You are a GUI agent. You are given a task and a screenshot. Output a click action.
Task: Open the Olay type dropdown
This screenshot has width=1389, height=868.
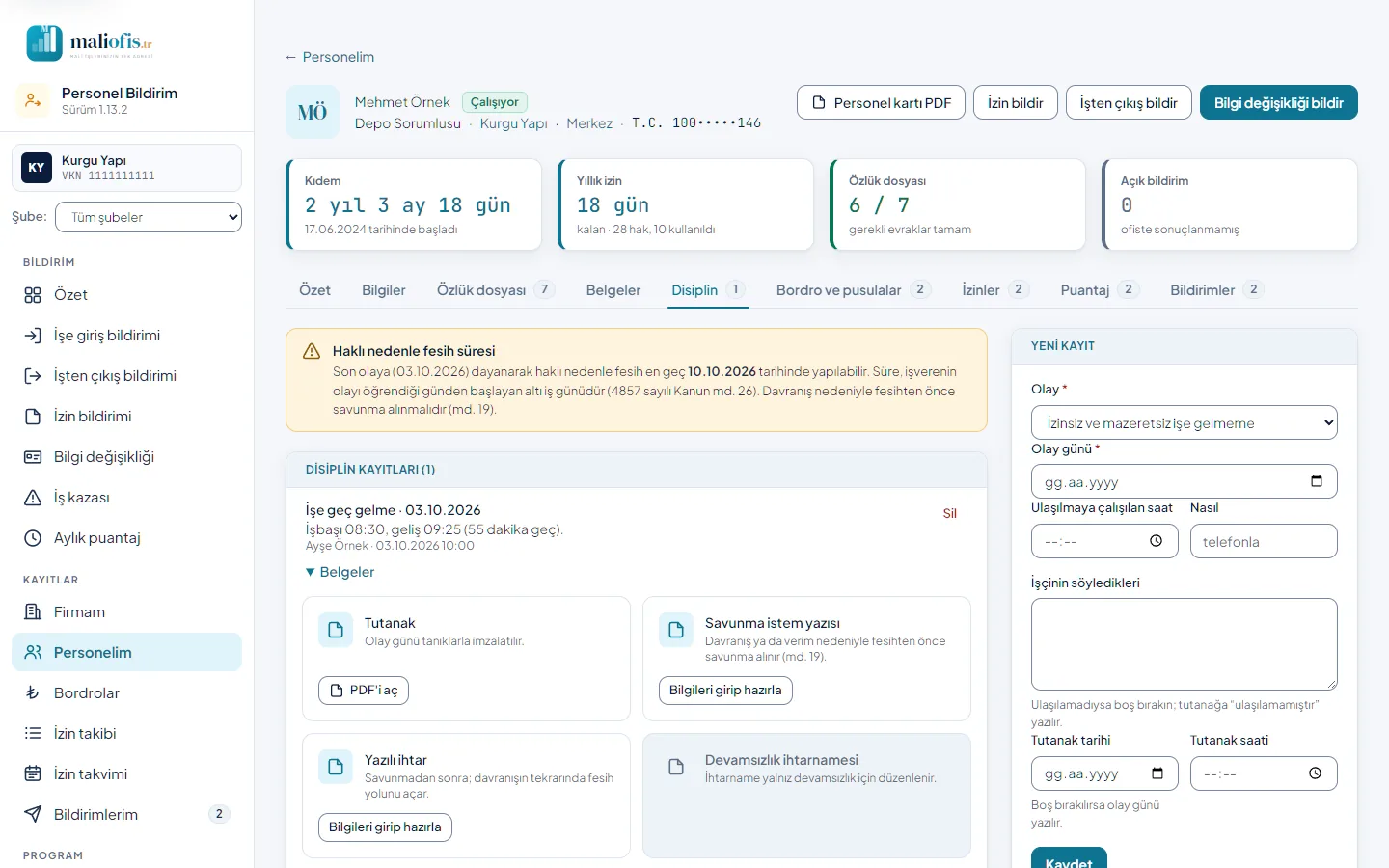pos(1185,422)
